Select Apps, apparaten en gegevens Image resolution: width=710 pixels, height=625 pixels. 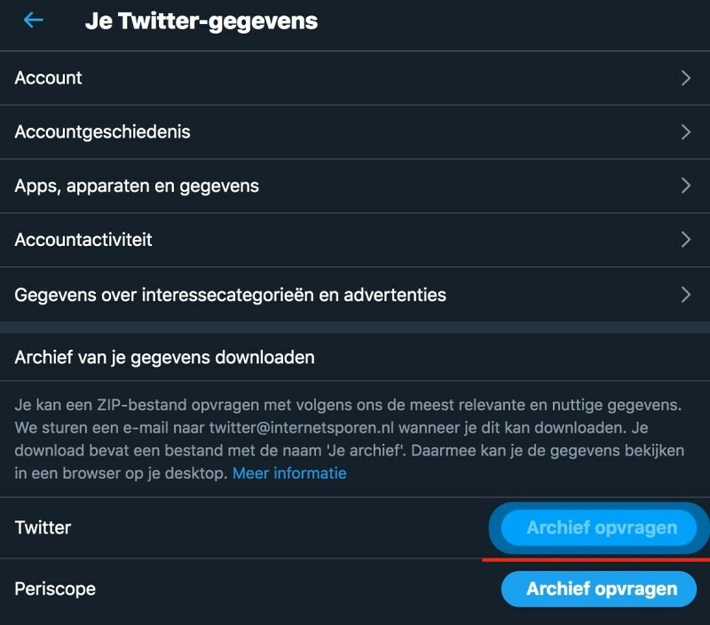[355, 186]
